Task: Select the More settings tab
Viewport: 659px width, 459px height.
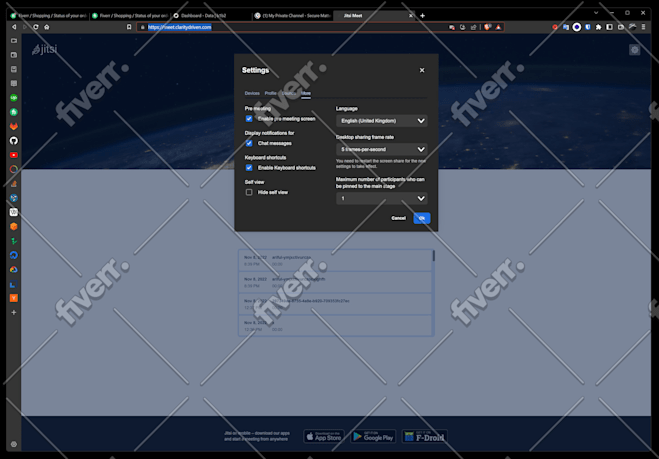Action: [x=306, y=93]
